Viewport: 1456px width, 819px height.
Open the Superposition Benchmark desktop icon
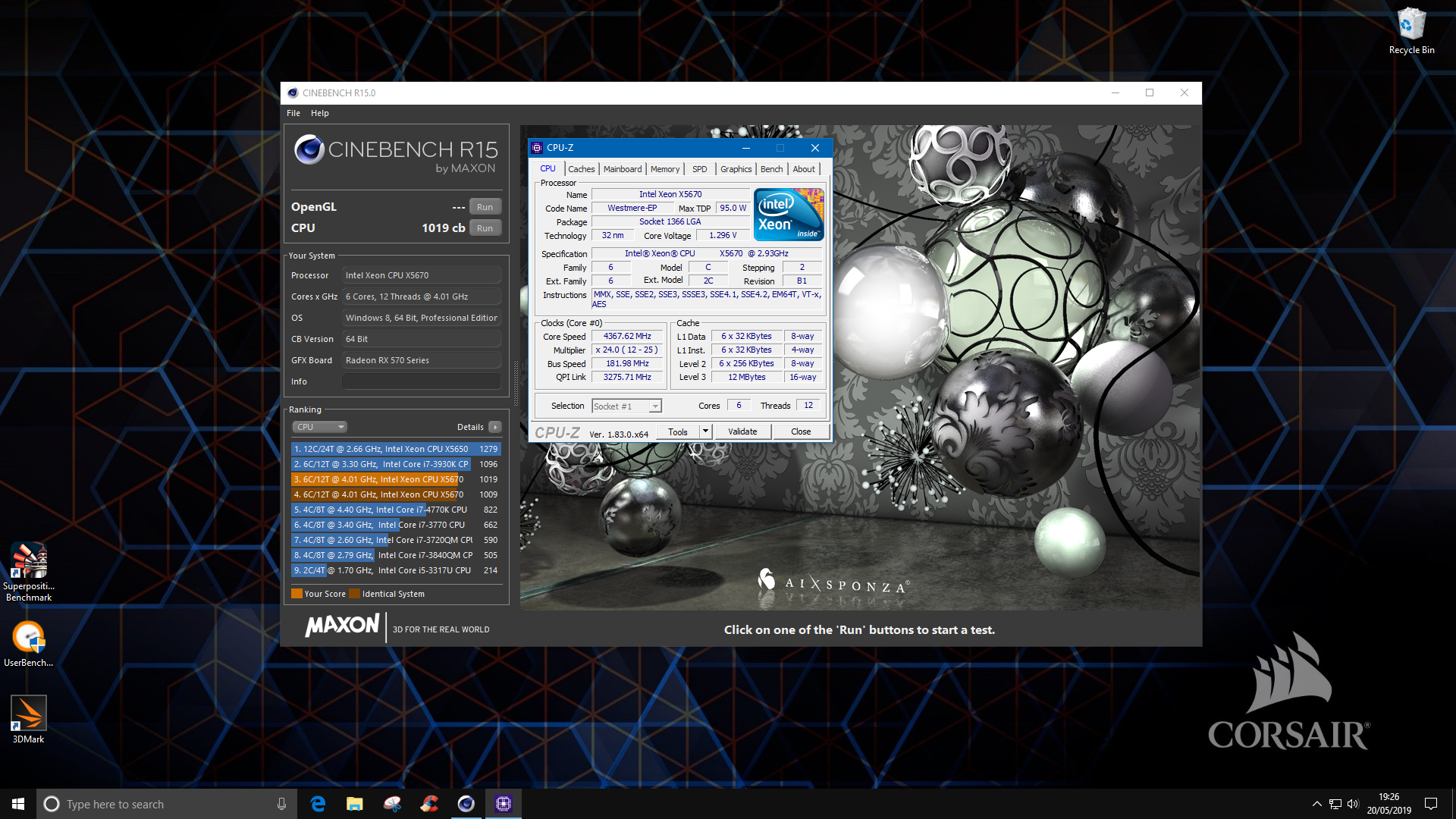pos(29,573)
